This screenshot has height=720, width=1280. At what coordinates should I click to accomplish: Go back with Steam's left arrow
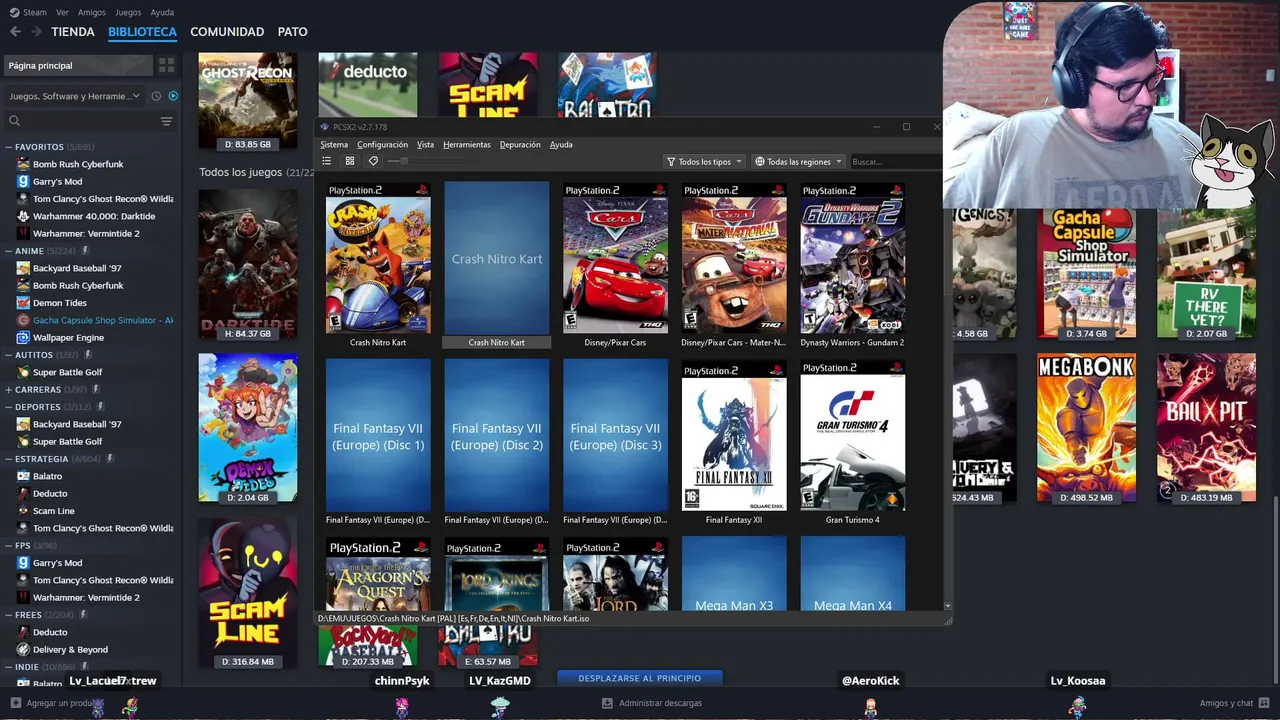[x=15, y=32]
